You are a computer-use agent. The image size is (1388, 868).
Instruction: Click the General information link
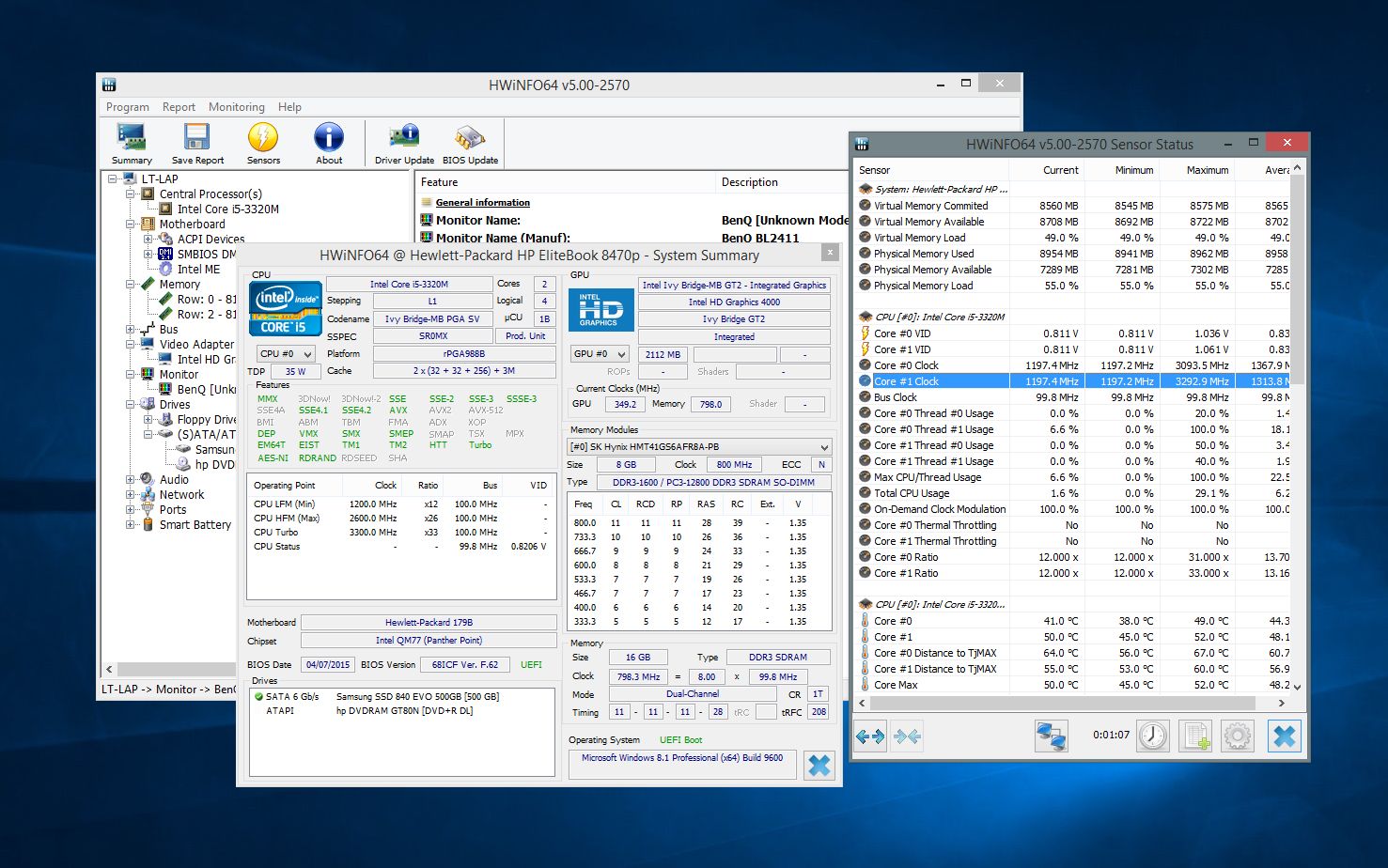483,202
